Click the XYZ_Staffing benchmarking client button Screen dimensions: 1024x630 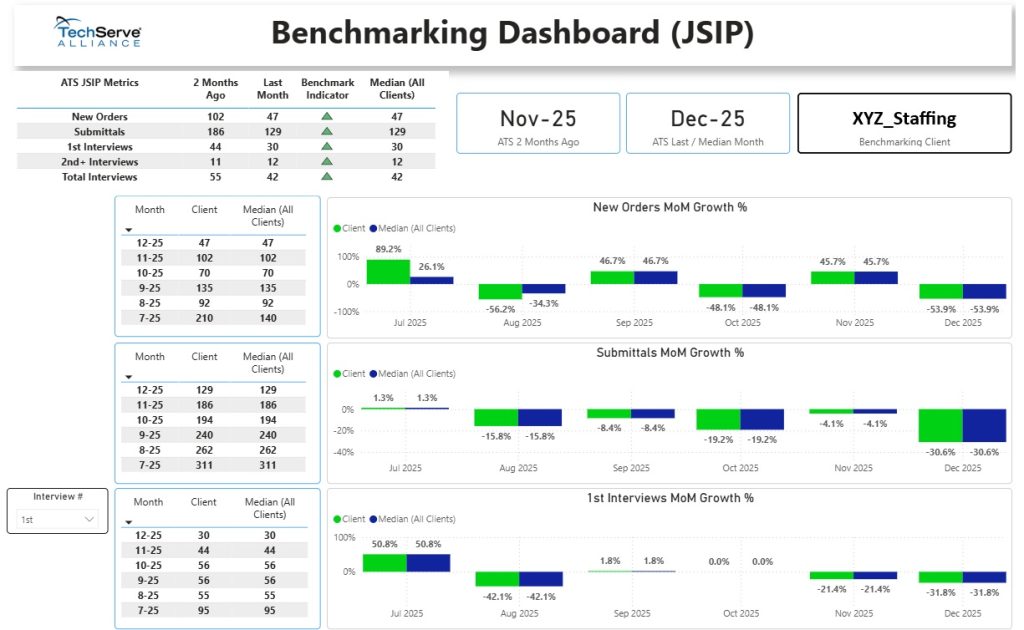click(x=903, y=122)
